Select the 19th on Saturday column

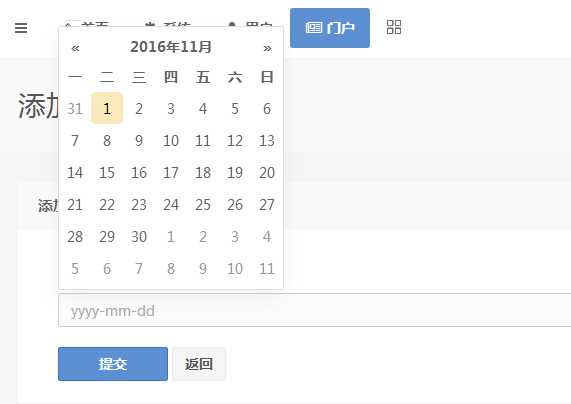[235, 172]
